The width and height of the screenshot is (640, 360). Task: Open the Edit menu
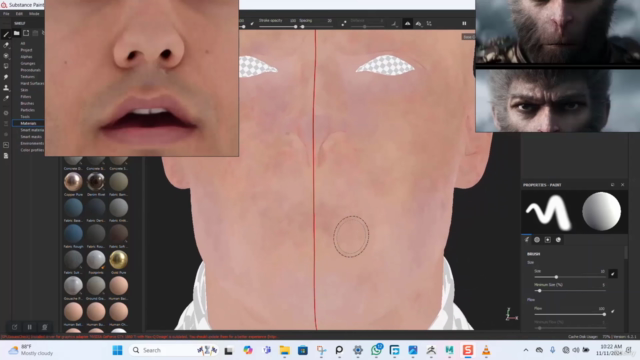click(x=19, y=14)
